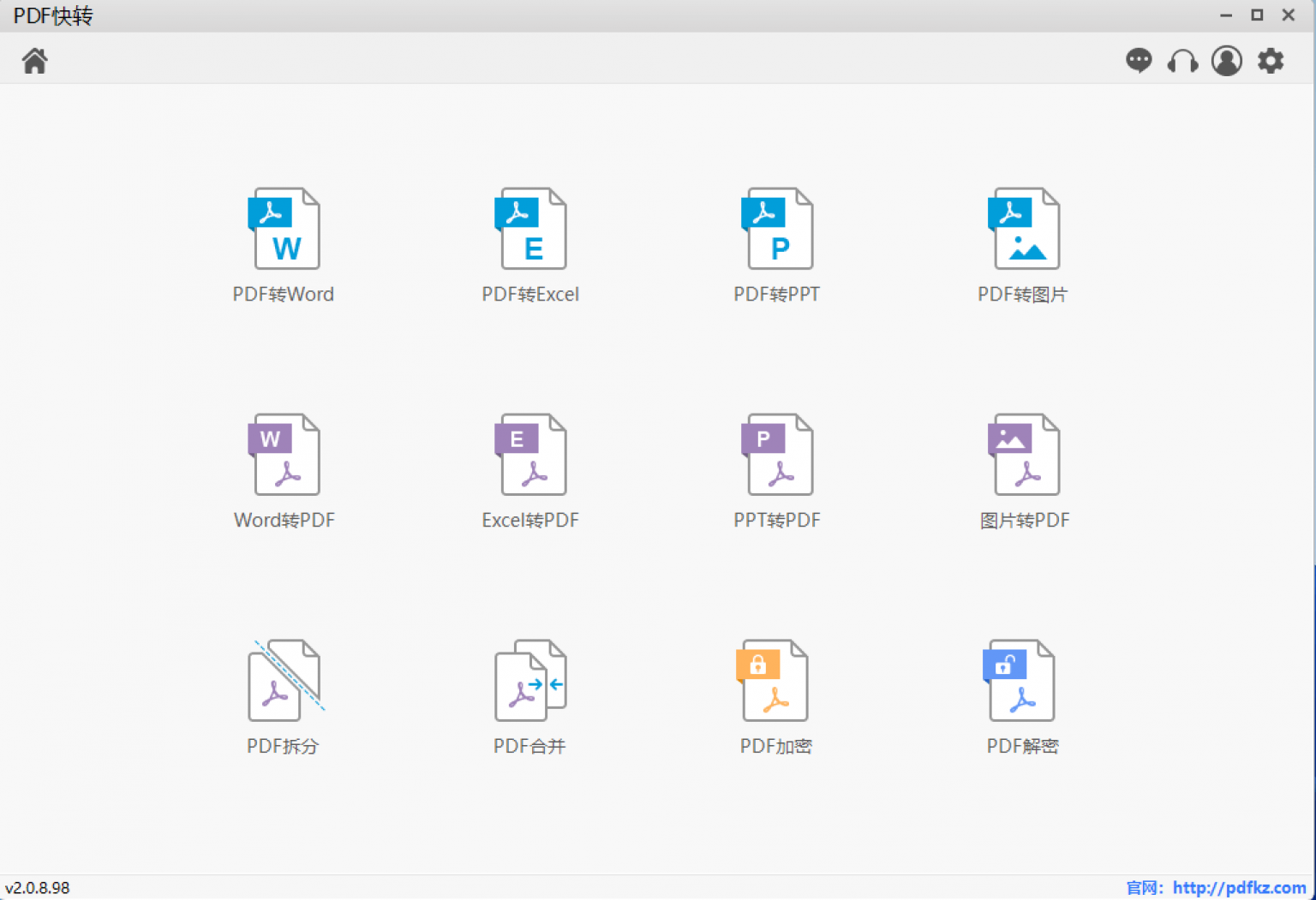1316x900 pixels.
Task: Open settings via the gear icon
Action: pyautogui.click(x=1271, y=61)
